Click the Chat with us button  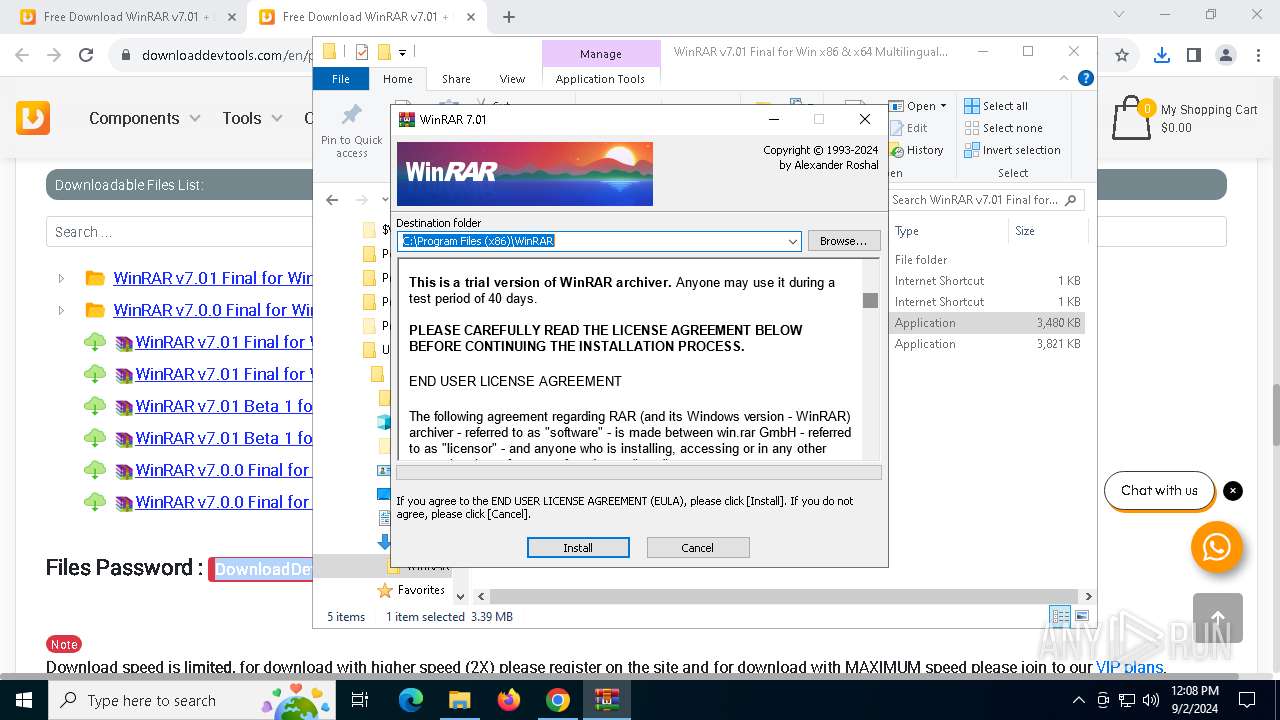(x=1159, y=490)
